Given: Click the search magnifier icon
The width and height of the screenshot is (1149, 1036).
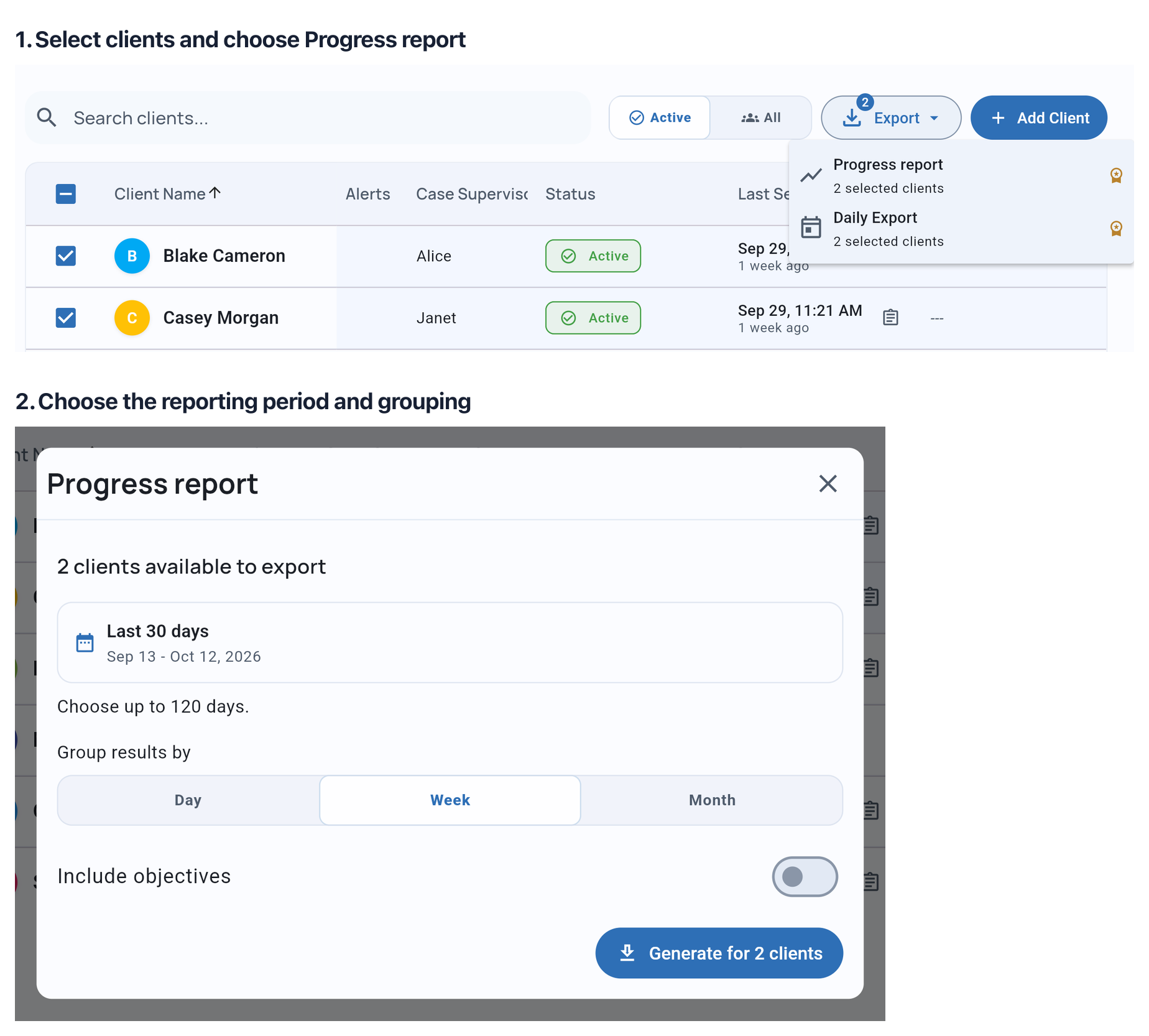Looking at the screenshot, I should point(47,118).
